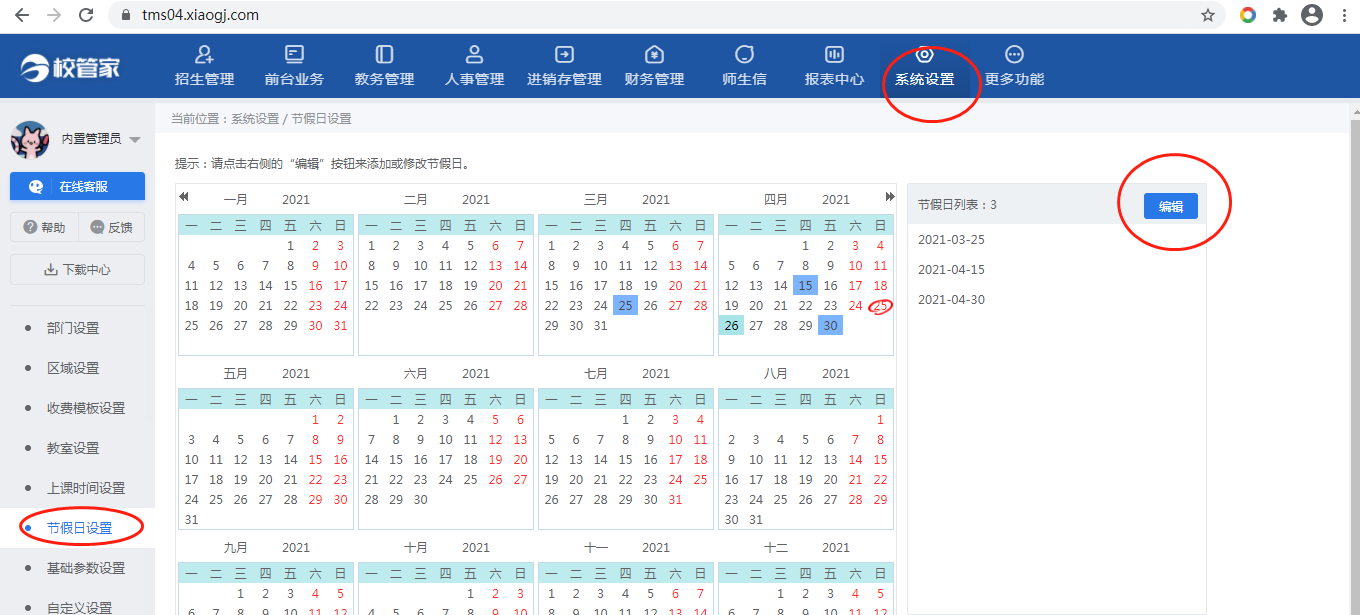Go to 基础参数设置
The width and height of the screenshot is (1360, 615).
86,568
